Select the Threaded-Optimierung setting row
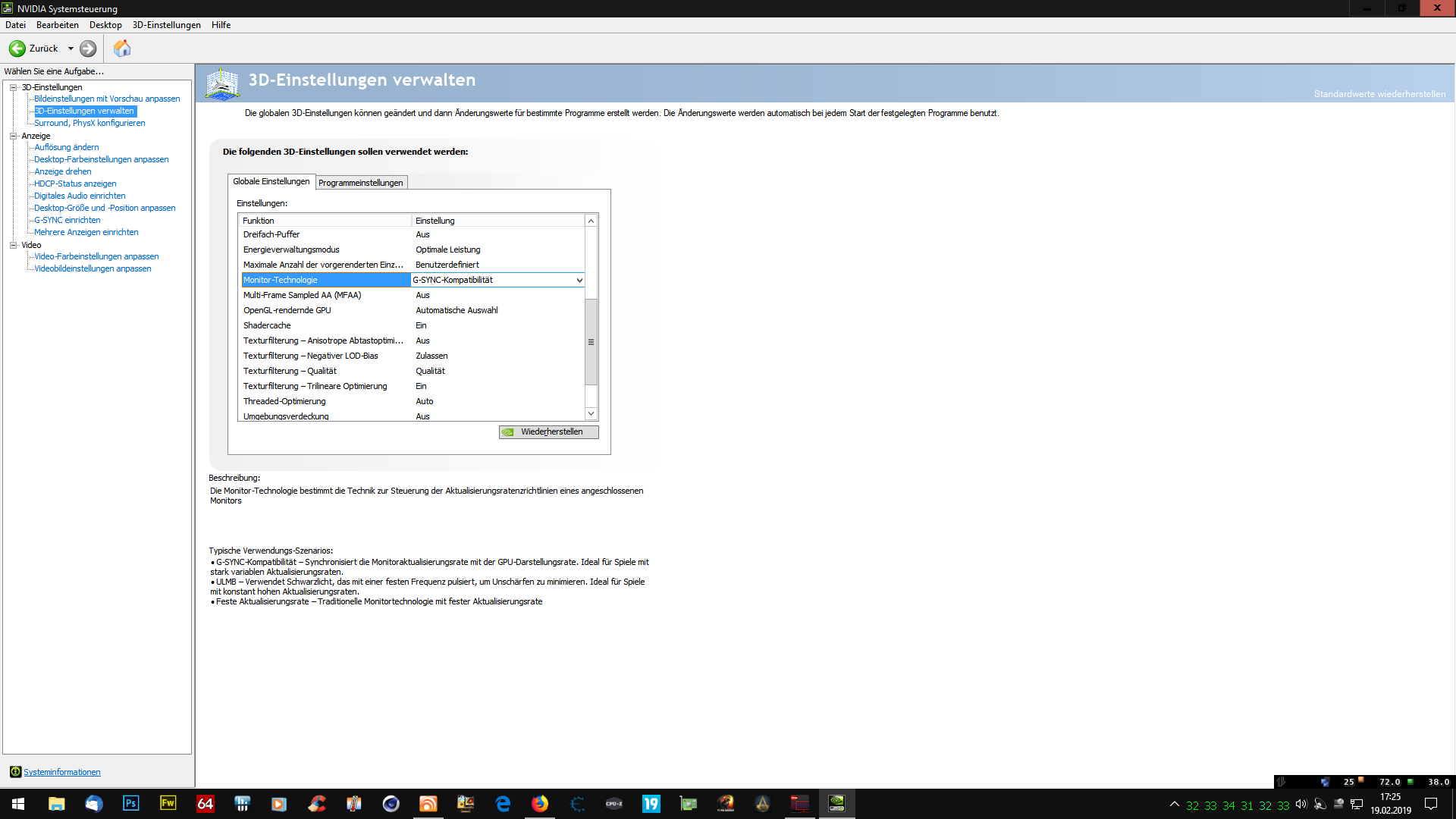Image resolution: width=1456 pixels, height=819 pixels. pos(413,401)
